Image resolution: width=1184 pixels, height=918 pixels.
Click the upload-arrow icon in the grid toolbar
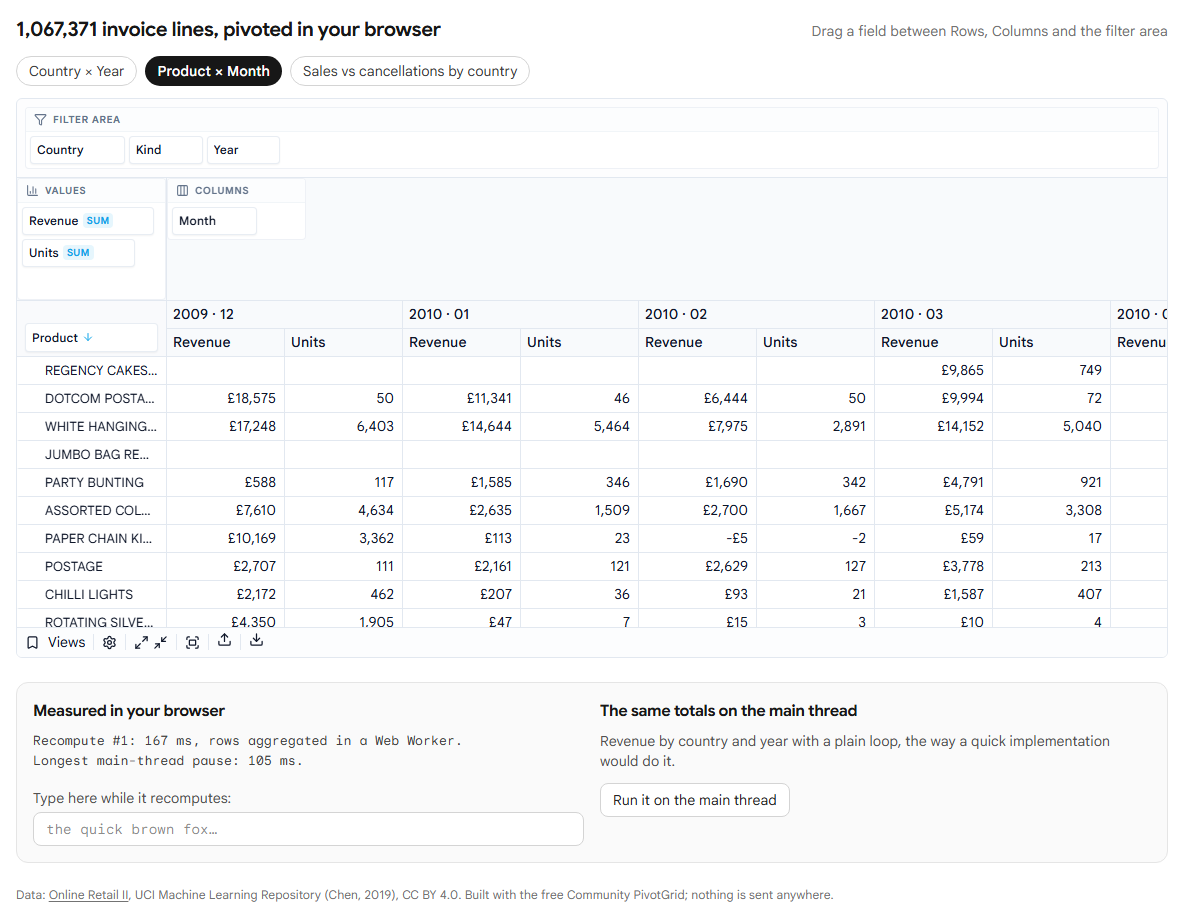coord(224,641)
